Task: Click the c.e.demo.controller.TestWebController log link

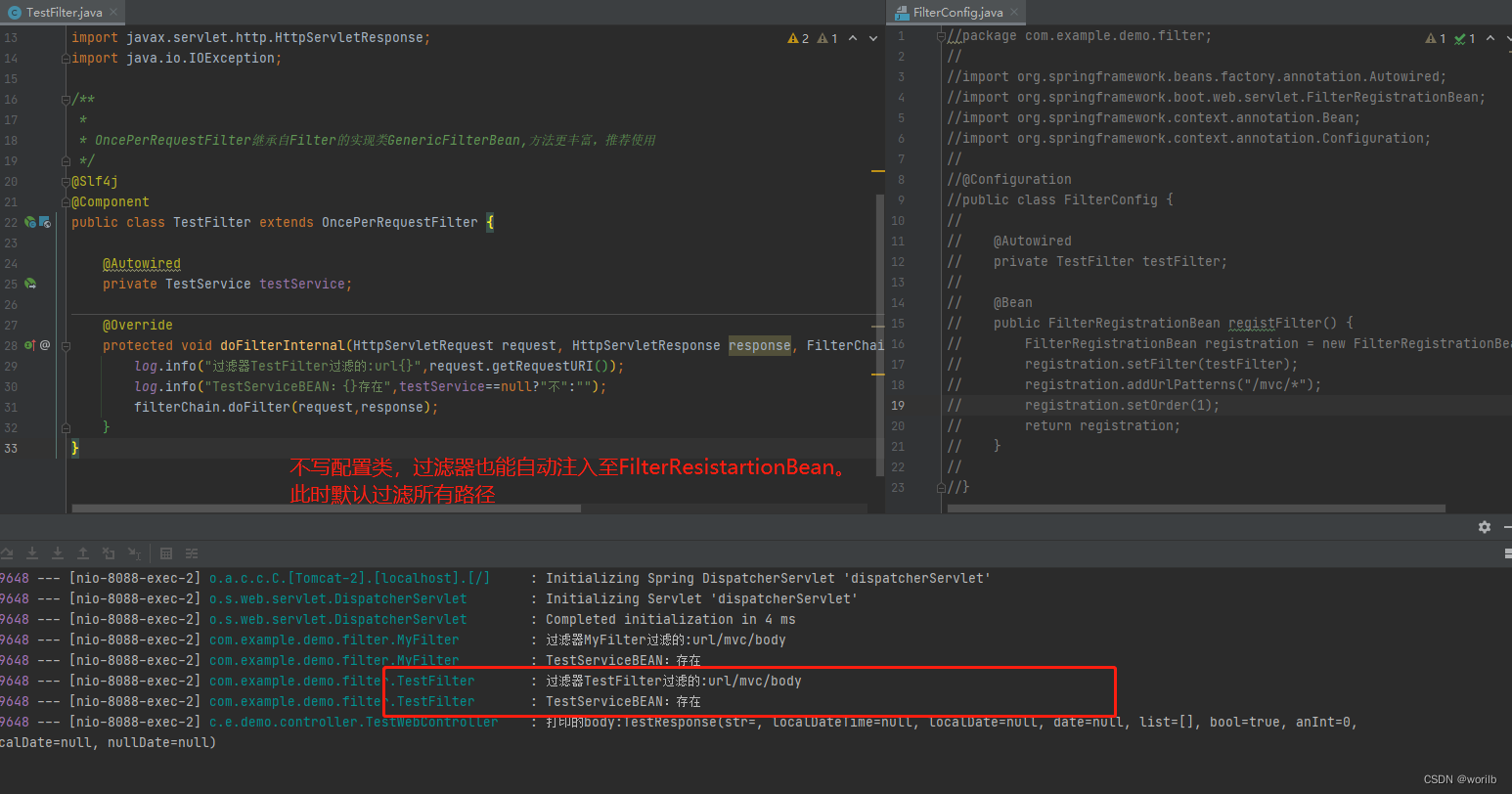Action: tap(354, 723)
